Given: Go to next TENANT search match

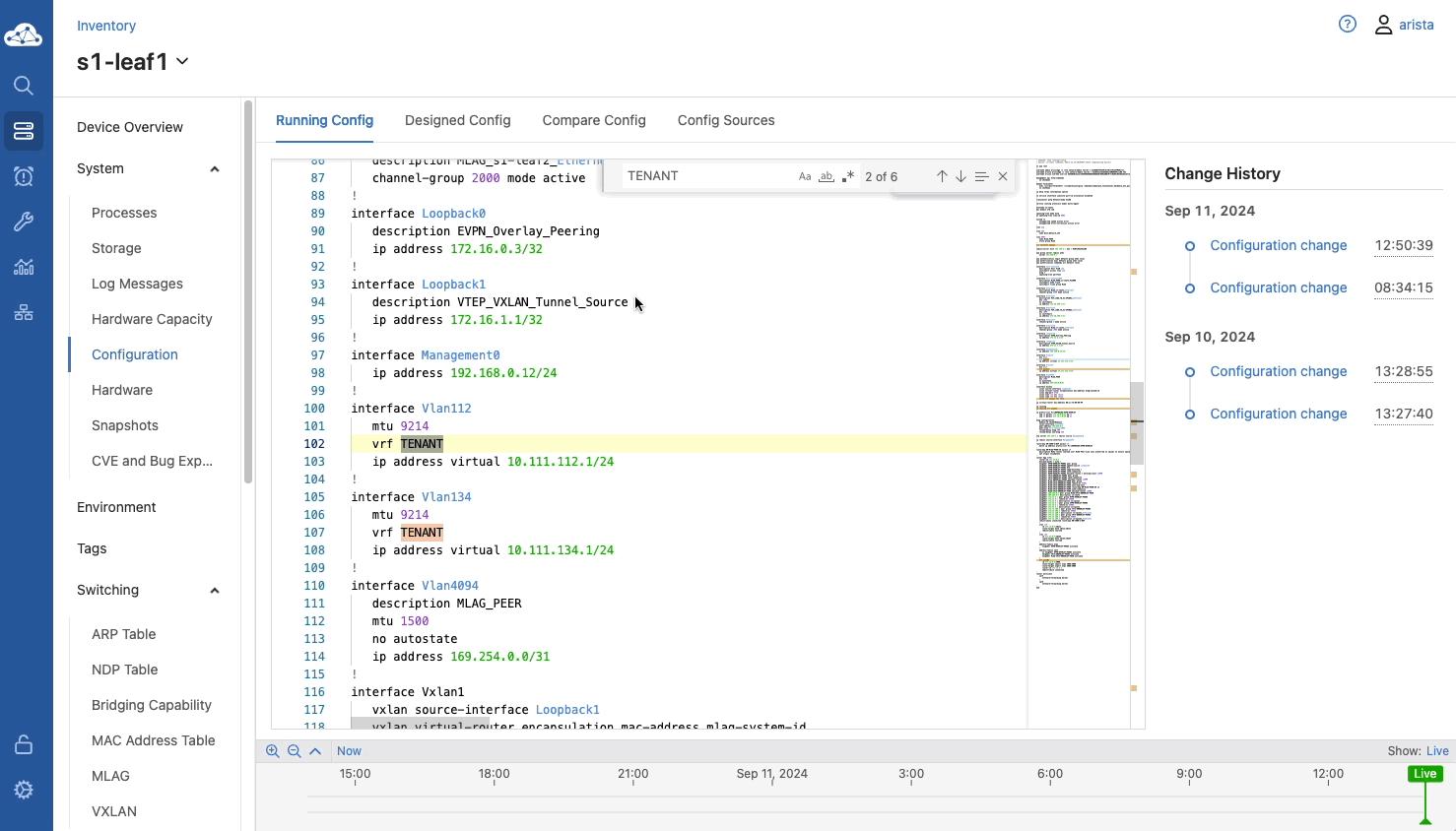Looking at the screenshot, I should pyautogui.click(x=960, y=176).
